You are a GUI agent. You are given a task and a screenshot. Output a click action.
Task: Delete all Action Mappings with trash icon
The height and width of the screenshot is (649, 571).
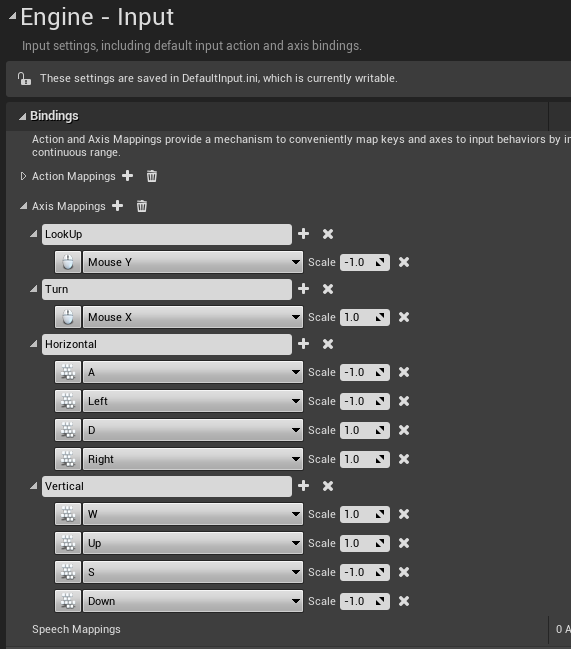coord(151,176)
